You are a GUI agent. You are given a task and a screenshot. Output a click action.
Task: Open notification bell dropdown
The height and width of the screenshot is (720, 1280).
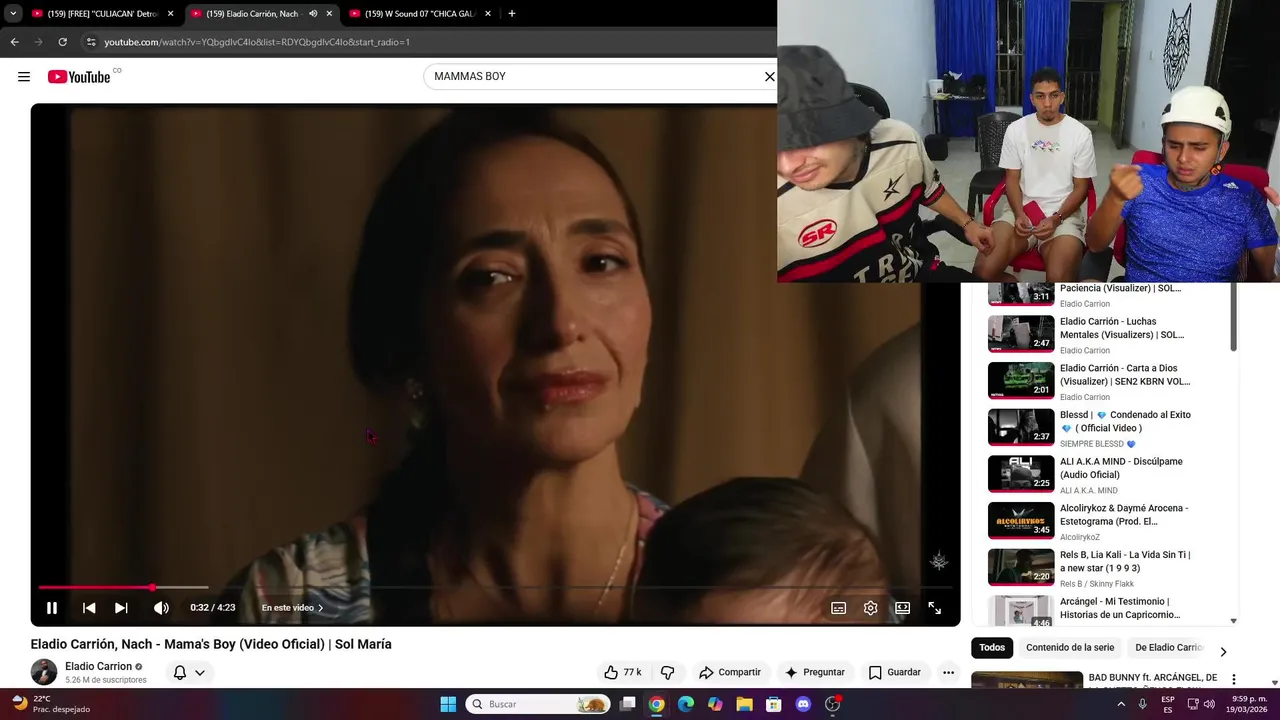point(189,672)
